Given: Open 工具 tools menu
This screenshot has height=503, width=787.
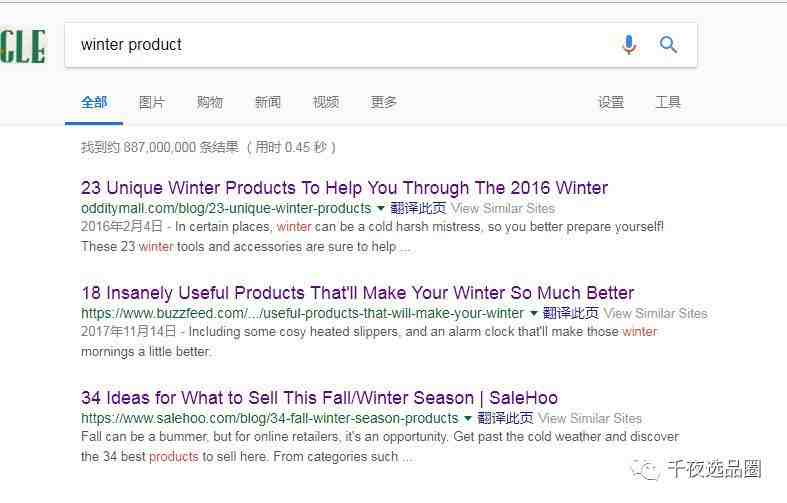Looking at the screenshot, I should point(668,102).
